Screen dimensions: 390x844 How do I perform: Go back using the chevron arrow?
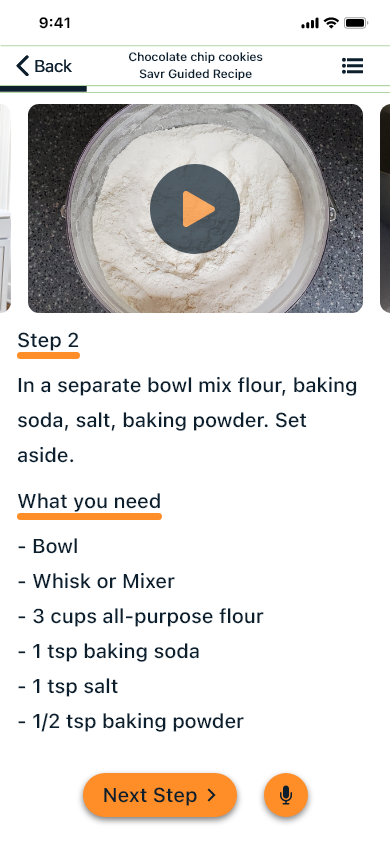[23, 66]
